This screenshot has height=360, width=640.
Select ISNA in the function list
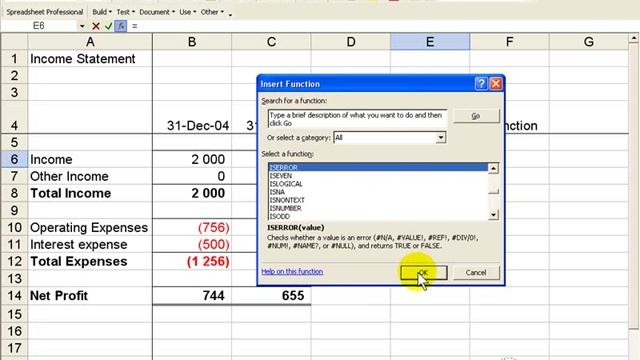[x=378, y=192]
